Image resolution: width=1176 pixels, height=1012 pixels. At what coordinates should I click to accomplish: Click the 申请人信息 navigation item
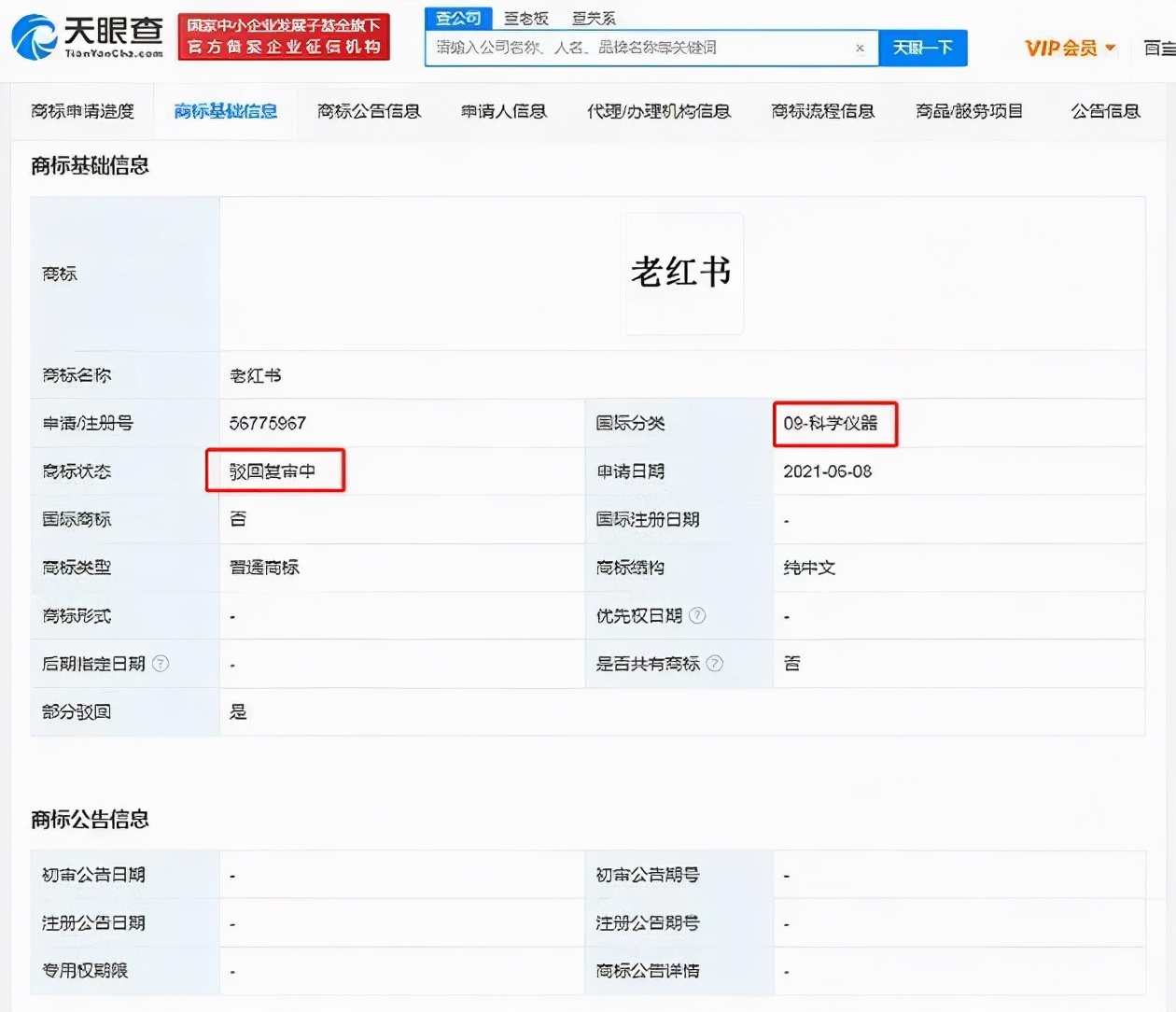click(x=503, y=111)
